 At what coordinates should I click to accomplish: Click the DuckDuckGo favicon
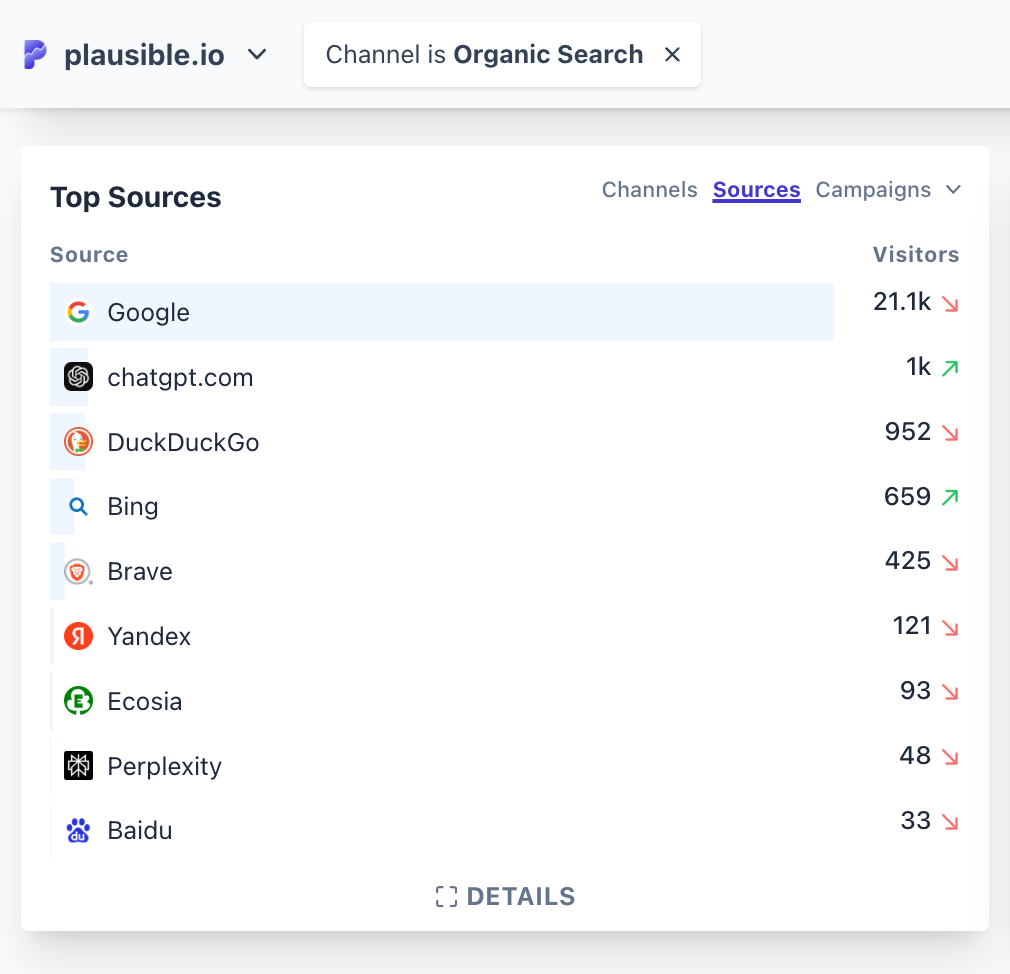coord(78,442)
